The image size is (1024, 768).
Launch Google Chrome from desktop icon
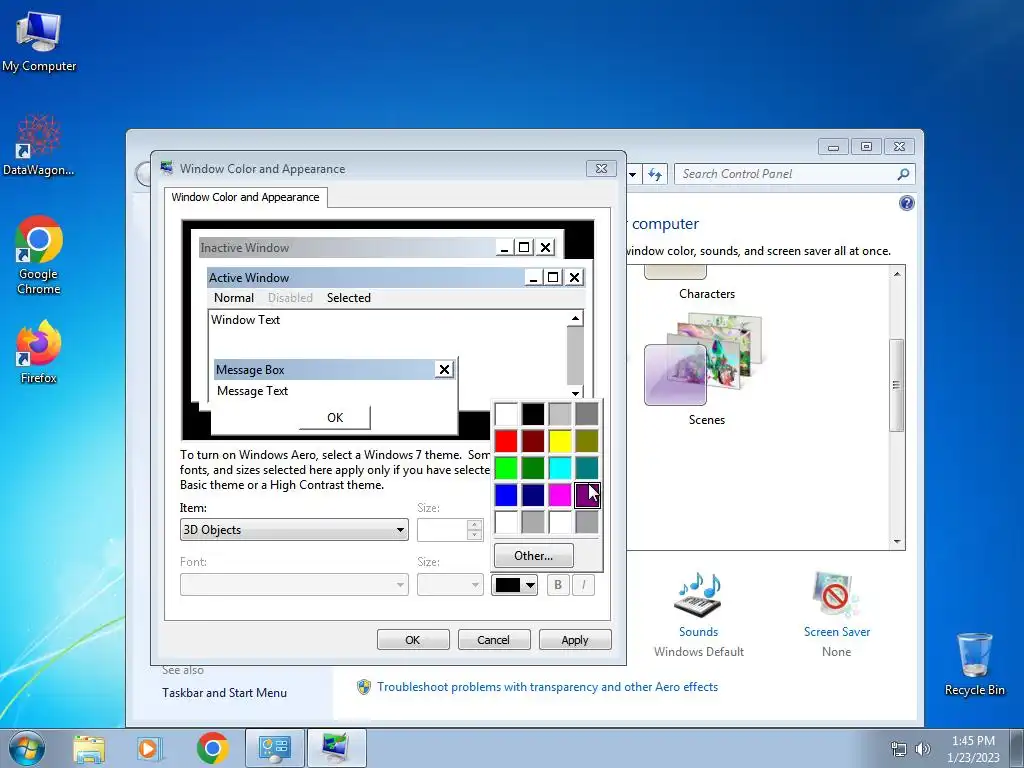point(39,255)
